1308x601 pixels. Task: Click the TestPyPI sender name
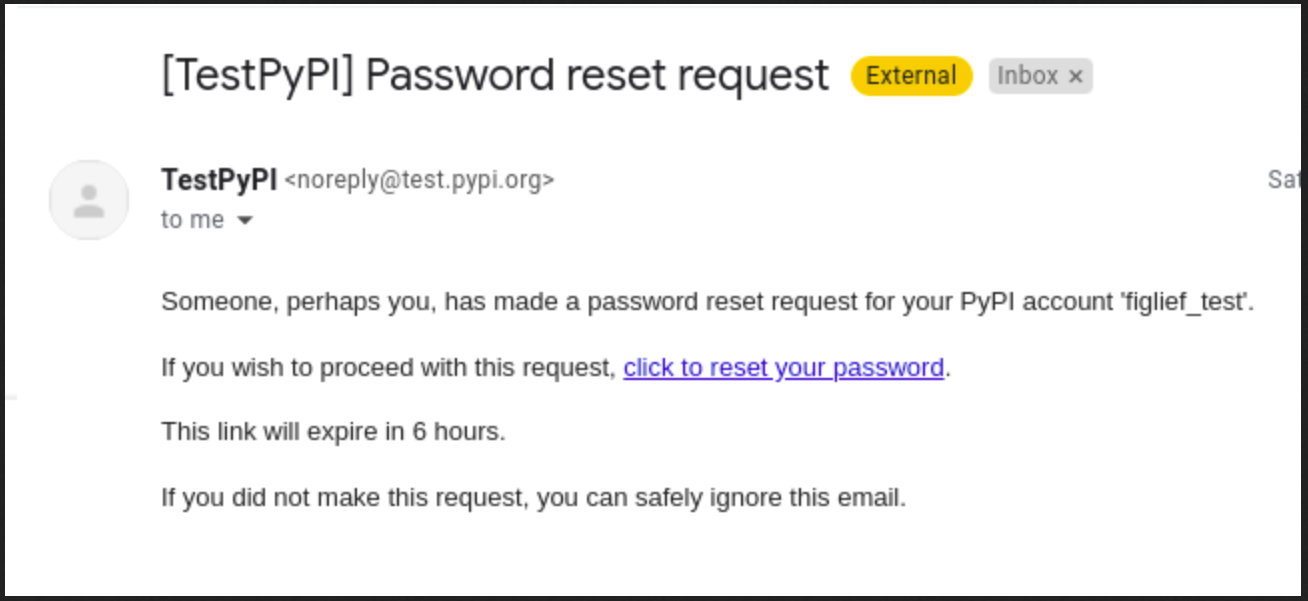click(x=219, y=179)
